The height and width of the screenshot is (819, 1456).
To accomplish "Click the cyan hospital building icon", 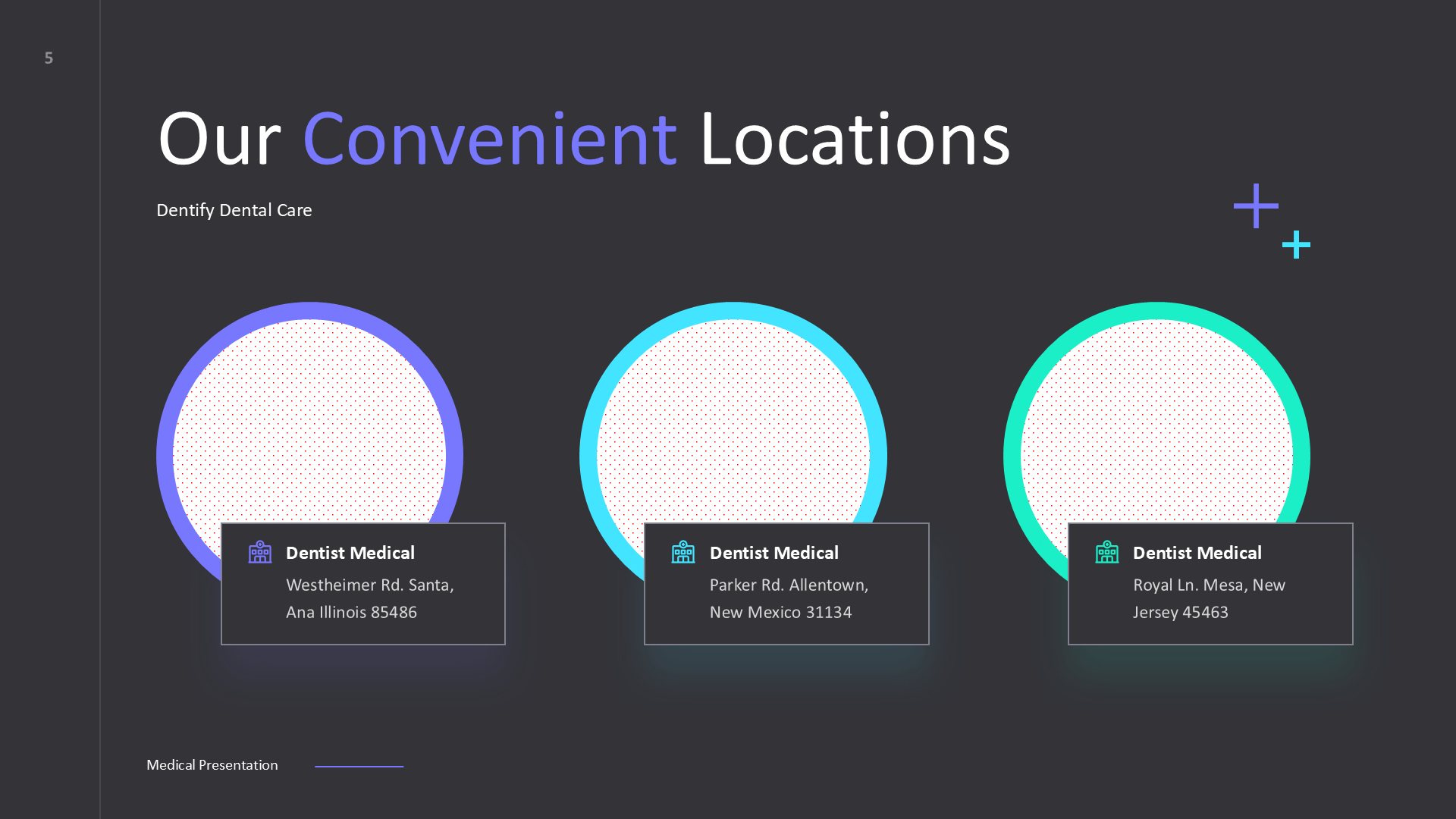I will 682,552.
